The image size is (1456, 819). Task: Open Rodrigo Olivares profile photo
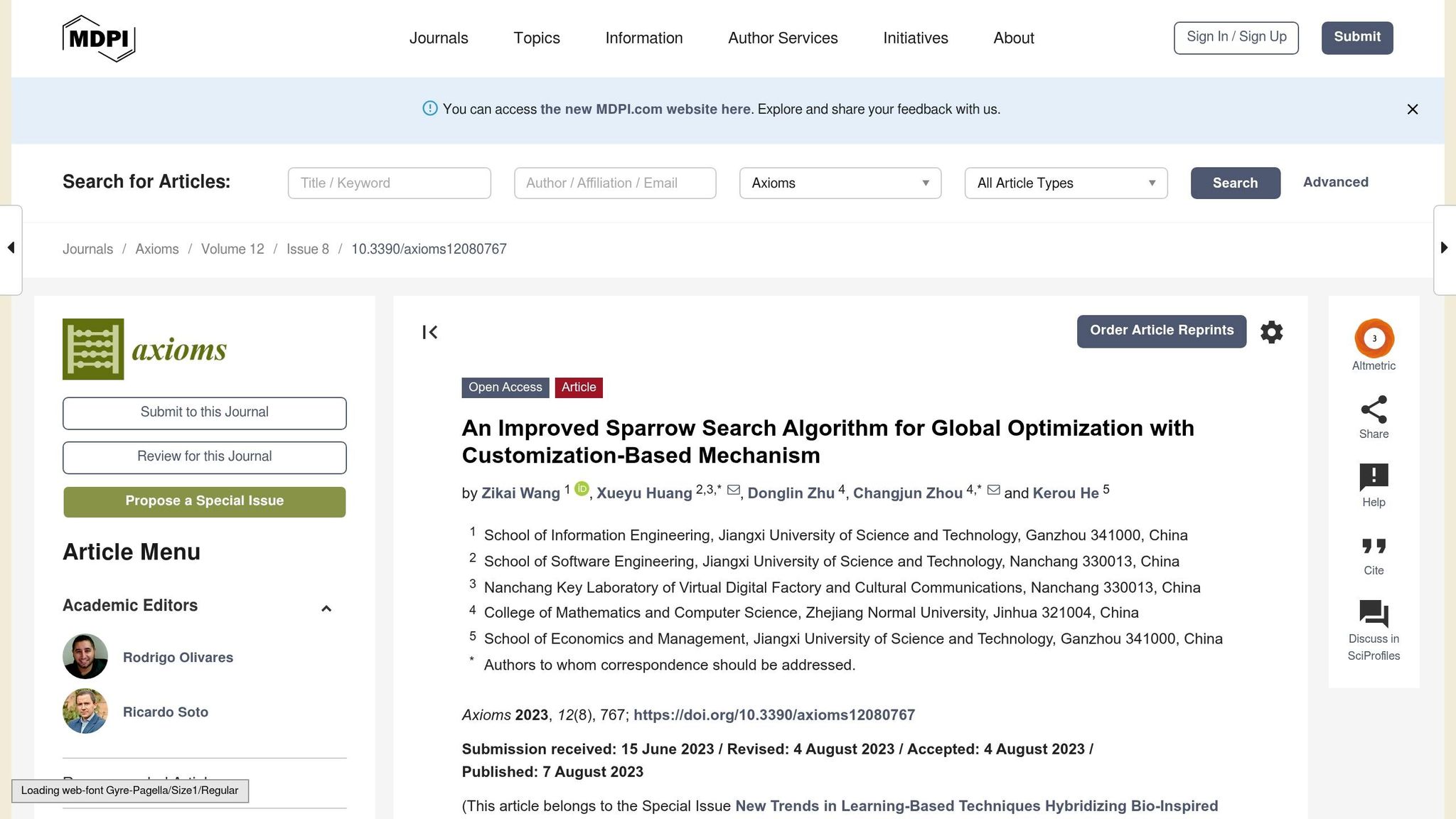pos(85,656)
